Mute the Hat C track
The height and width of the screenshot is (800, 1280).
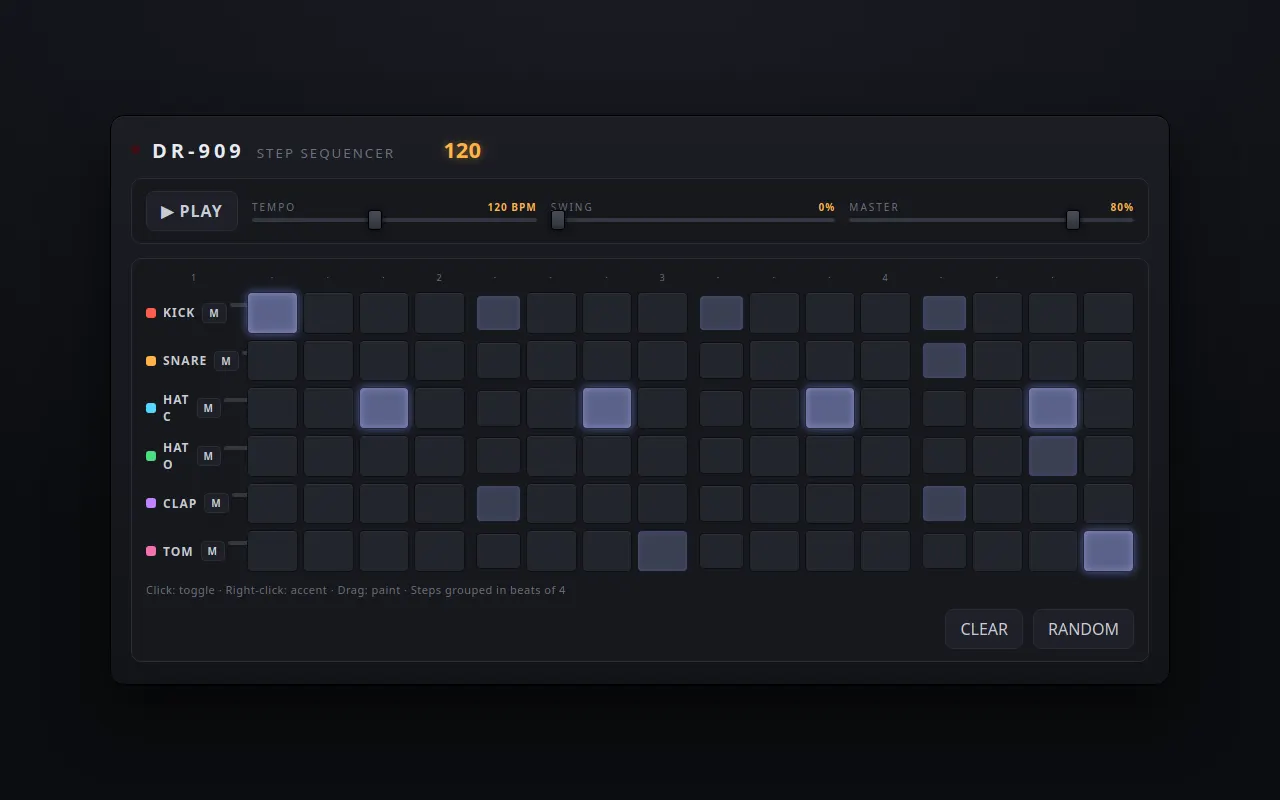209,408
